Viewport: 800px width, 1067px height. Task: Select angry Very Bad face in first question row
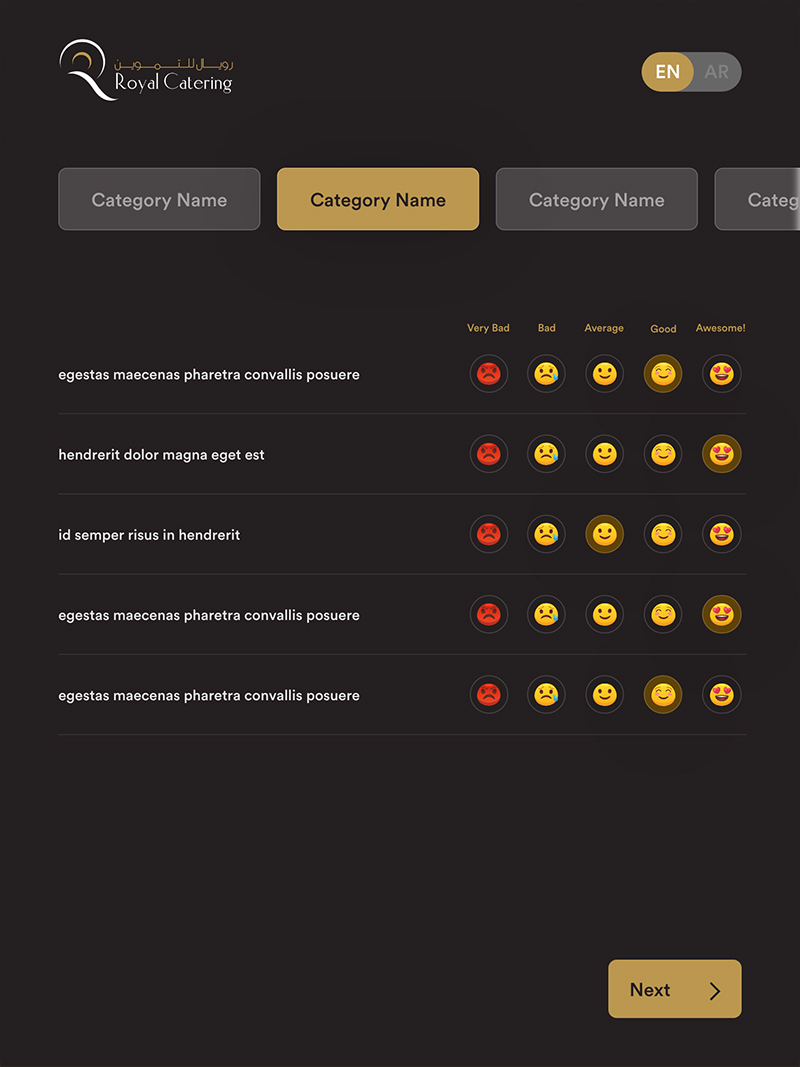(x=488, y=374)
